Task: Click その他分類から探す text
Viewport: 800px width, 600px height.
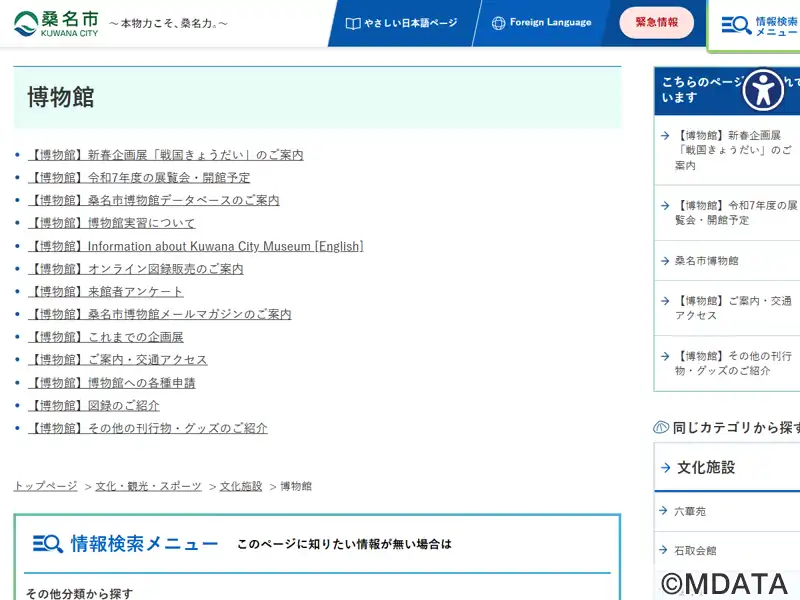Action: 79,593
